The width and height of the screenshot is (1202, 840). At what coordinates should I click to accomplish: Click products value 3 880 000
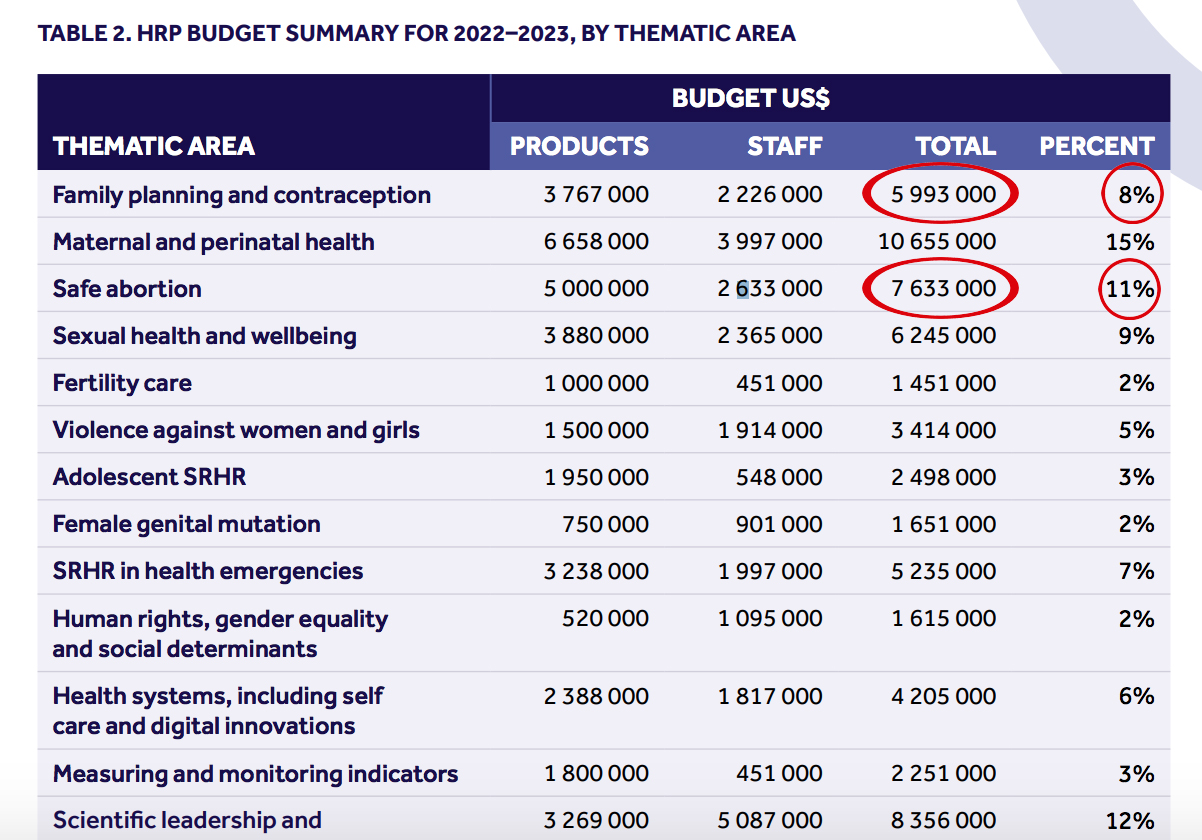596,336
